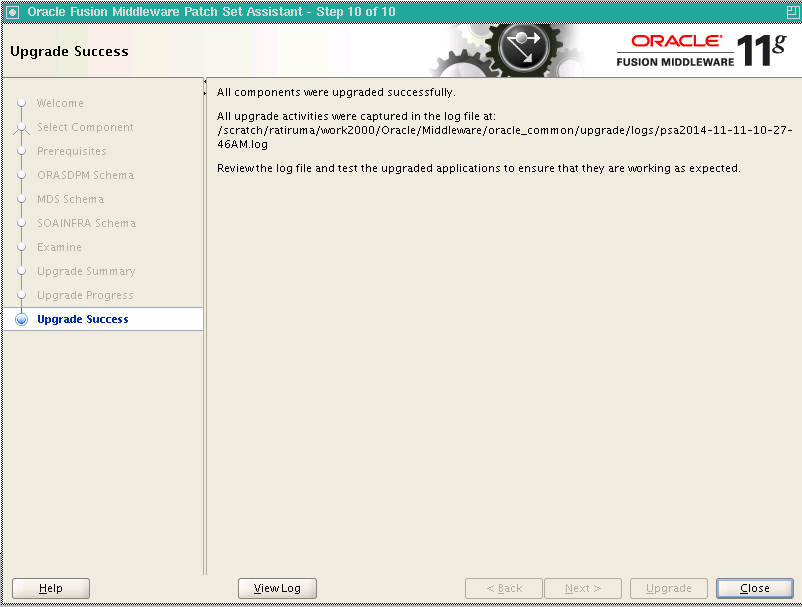Open the Upgrade Progress step
The width and height of the screenshot is (802, 607).
[85, 296]
